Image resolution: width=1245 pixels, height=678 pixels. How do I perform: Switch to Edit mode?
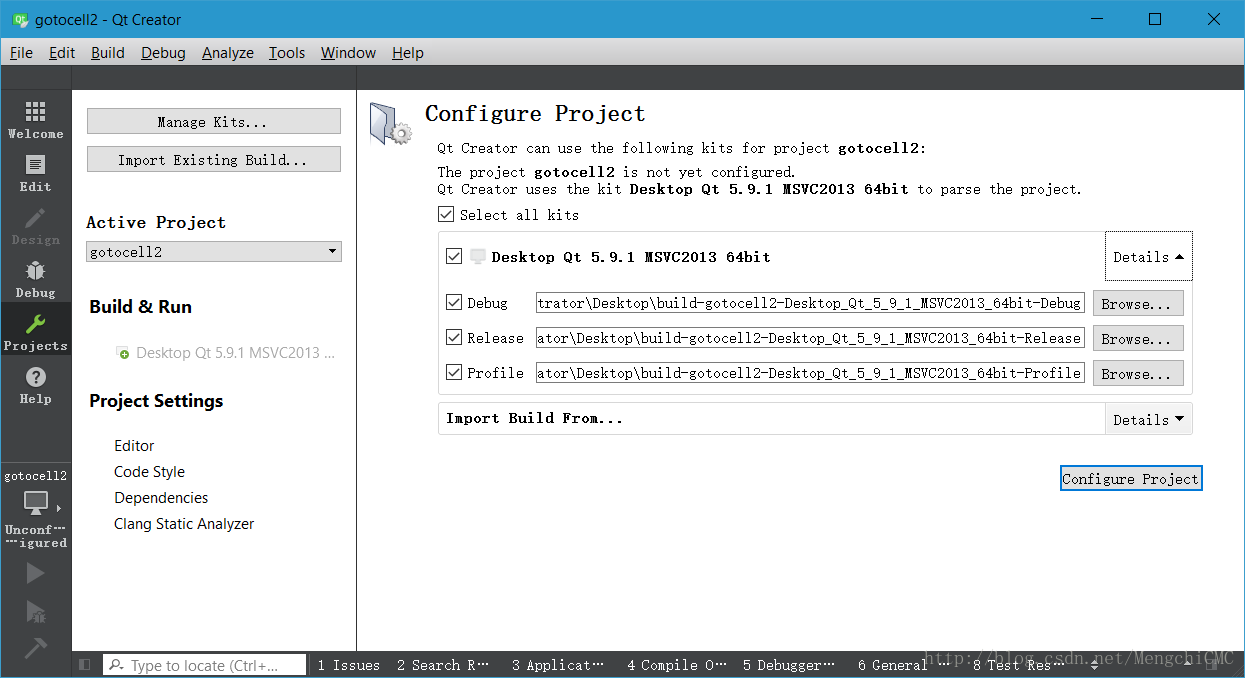point(35,172)
